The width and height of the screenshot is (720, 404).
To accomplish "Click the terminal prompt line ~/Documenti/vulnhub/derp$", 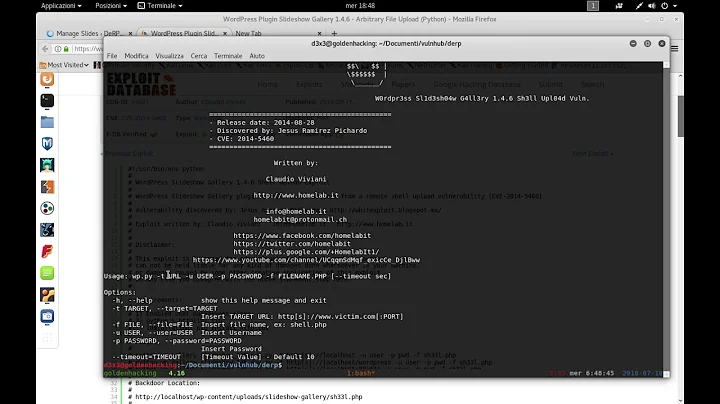I will pyautogui.click(x=193, y=365).
